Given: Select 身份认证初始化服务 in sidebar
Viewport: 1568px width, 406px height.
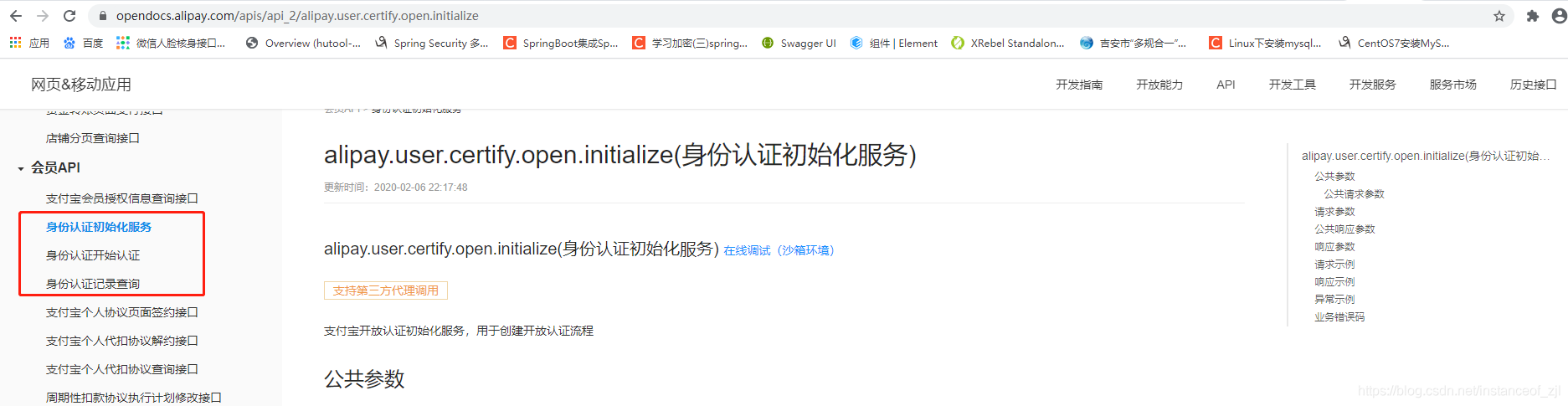Looking at the screenshot, I should pyautogui.click(x=99, y=227).
